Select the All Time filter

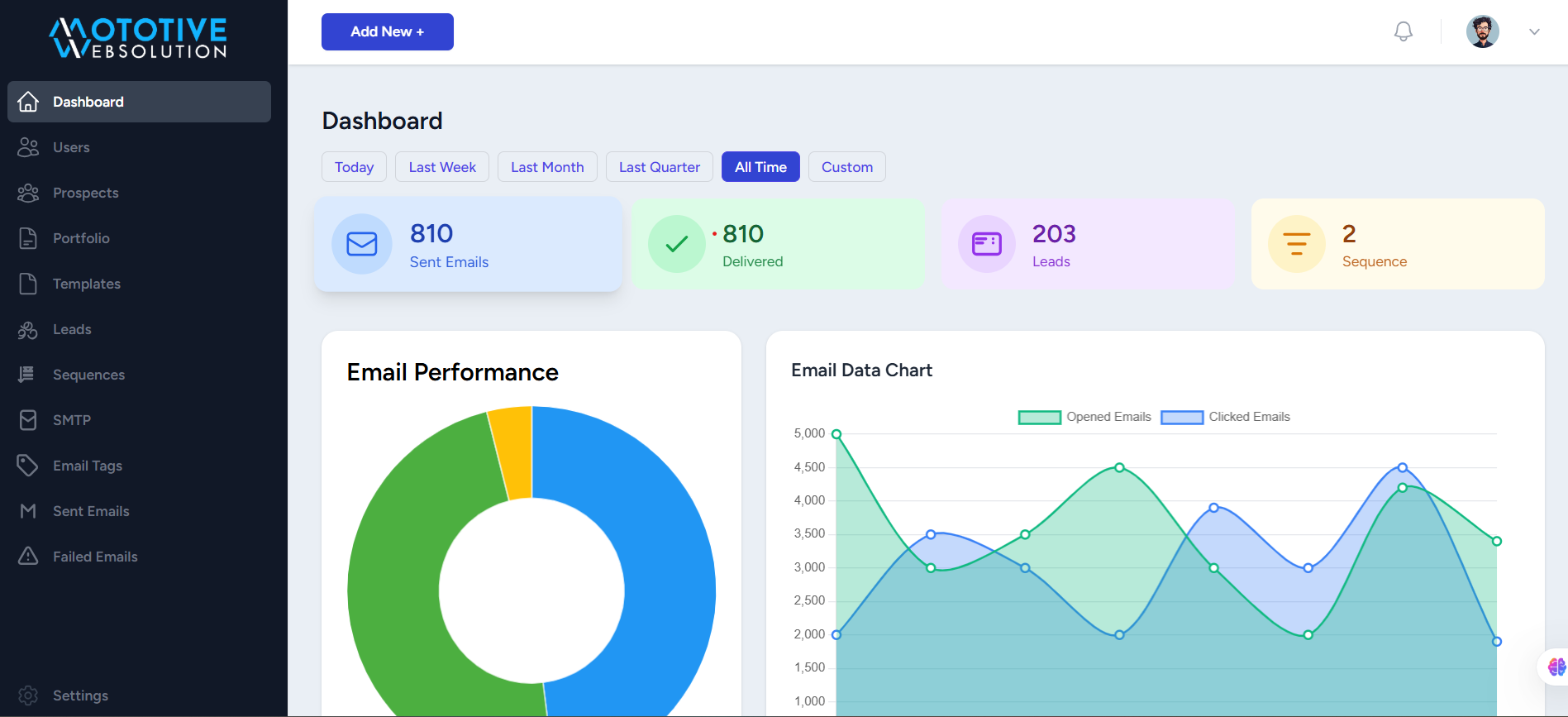click(x=760, y=167)
